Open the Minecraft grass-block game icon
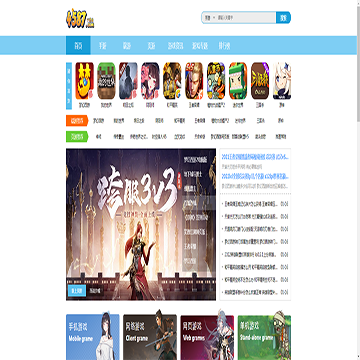 coord(106,81)
